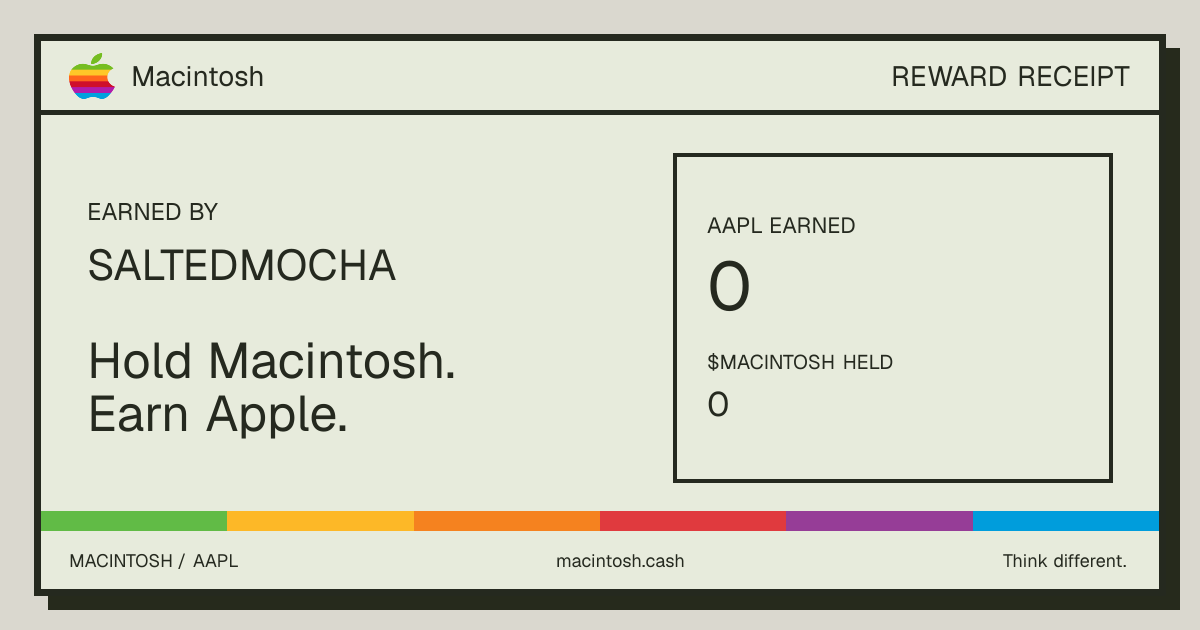Click the $MACINTOSH HELD label

(x=800, y=362)
